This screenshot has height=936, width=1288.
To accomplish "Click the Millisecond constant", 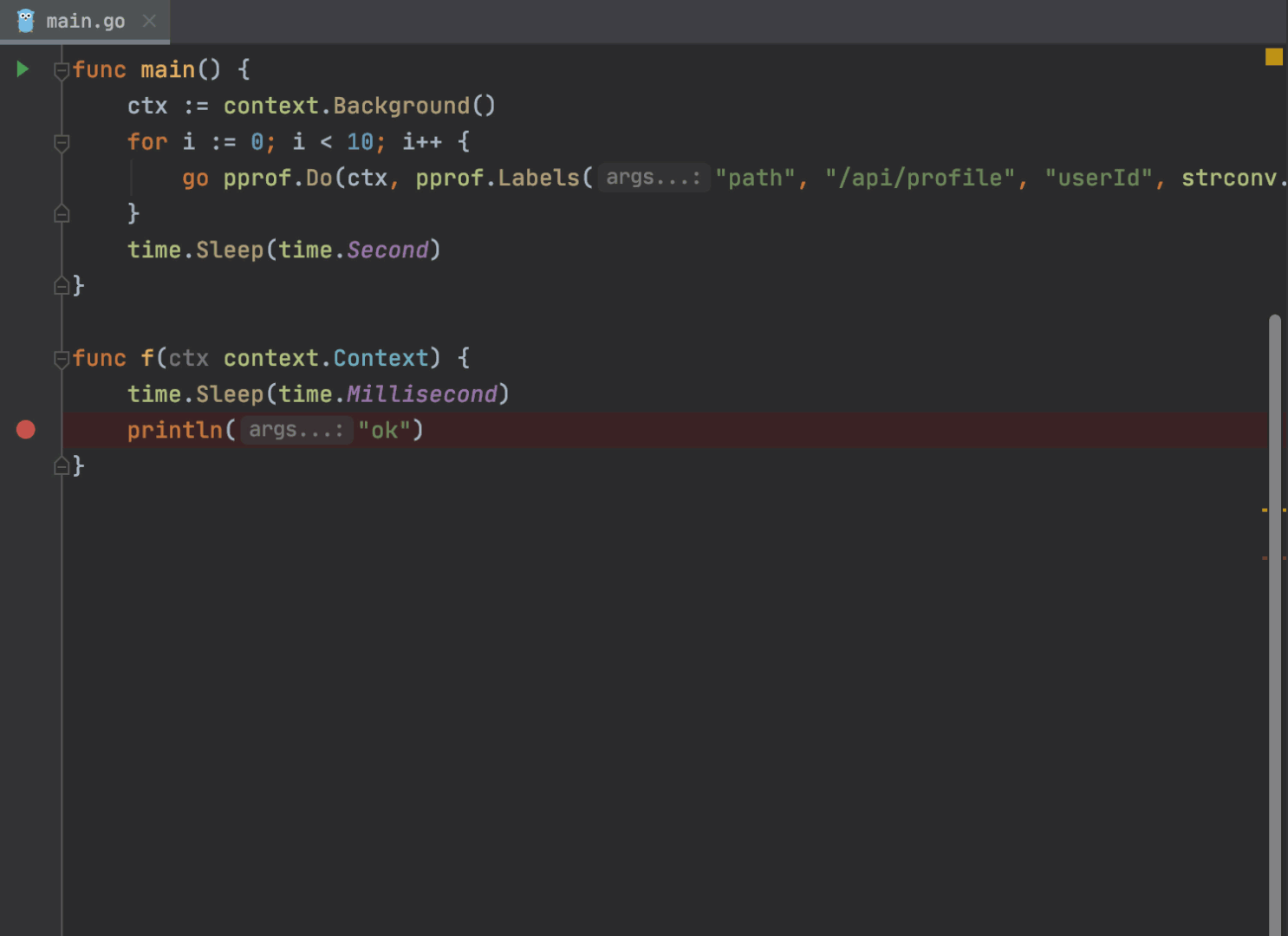I will pos(422,394).
